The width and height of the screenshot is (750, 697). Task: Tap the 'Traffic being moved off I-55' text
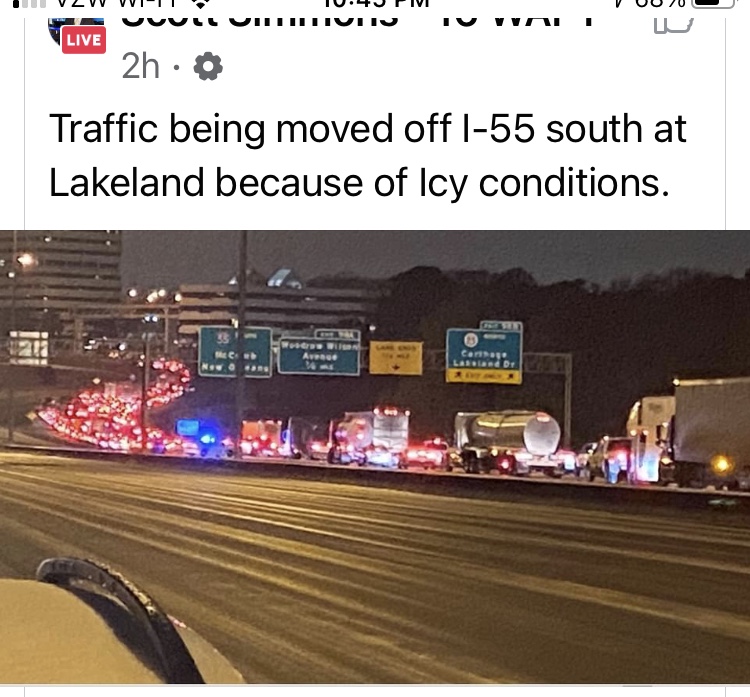pyautogui.click(x=367, y=129)
